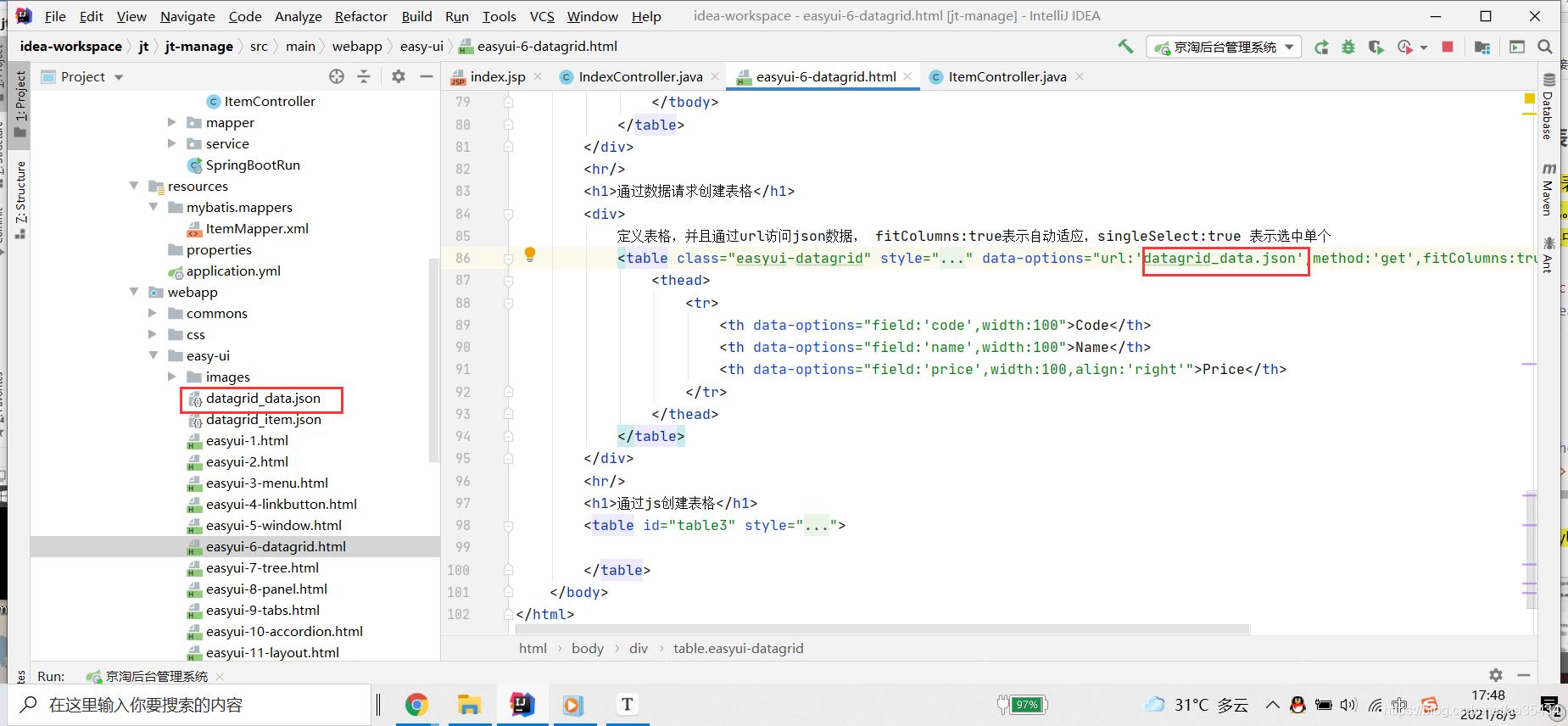Expand the commons folder
This screenshot has height=726, width=1568.
(x=153, y=313)
